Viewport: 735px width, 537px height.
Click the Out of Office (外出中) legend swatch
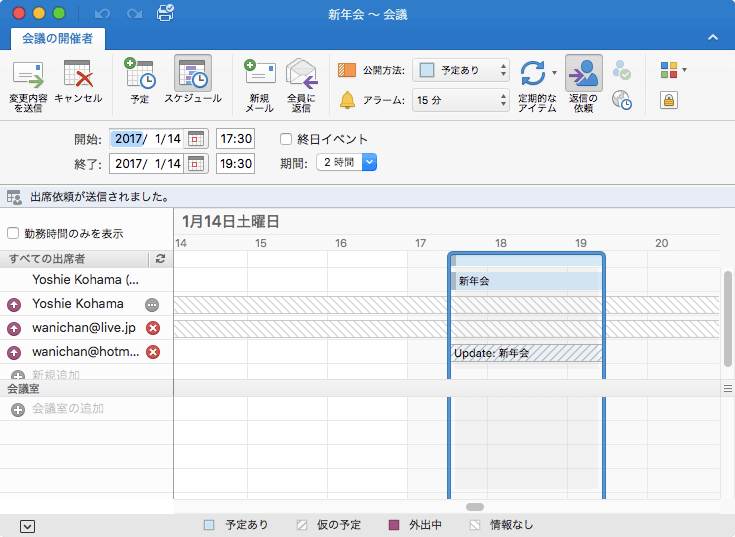coord(394,525)
